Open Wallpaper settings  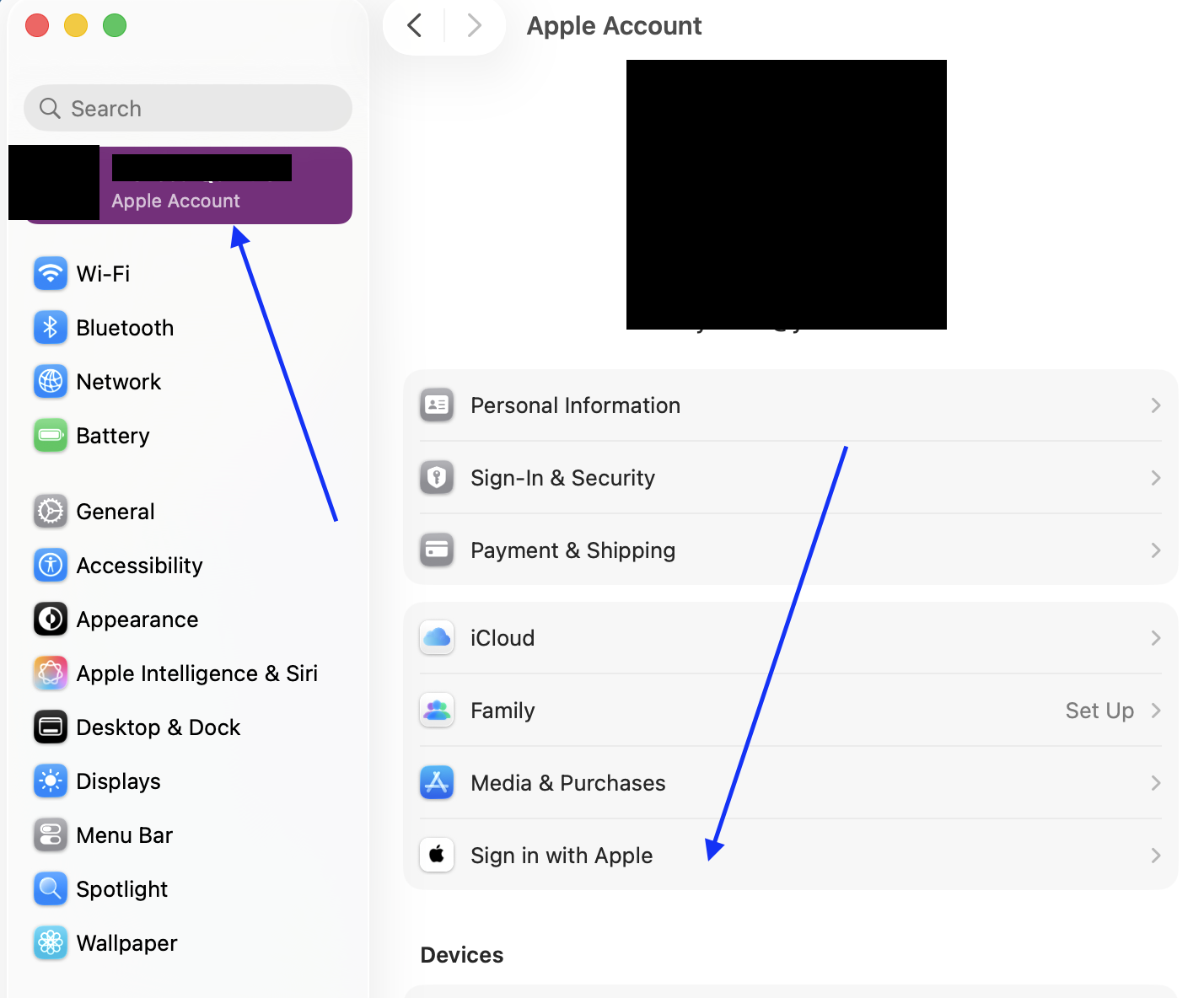[x=188, y=943]
